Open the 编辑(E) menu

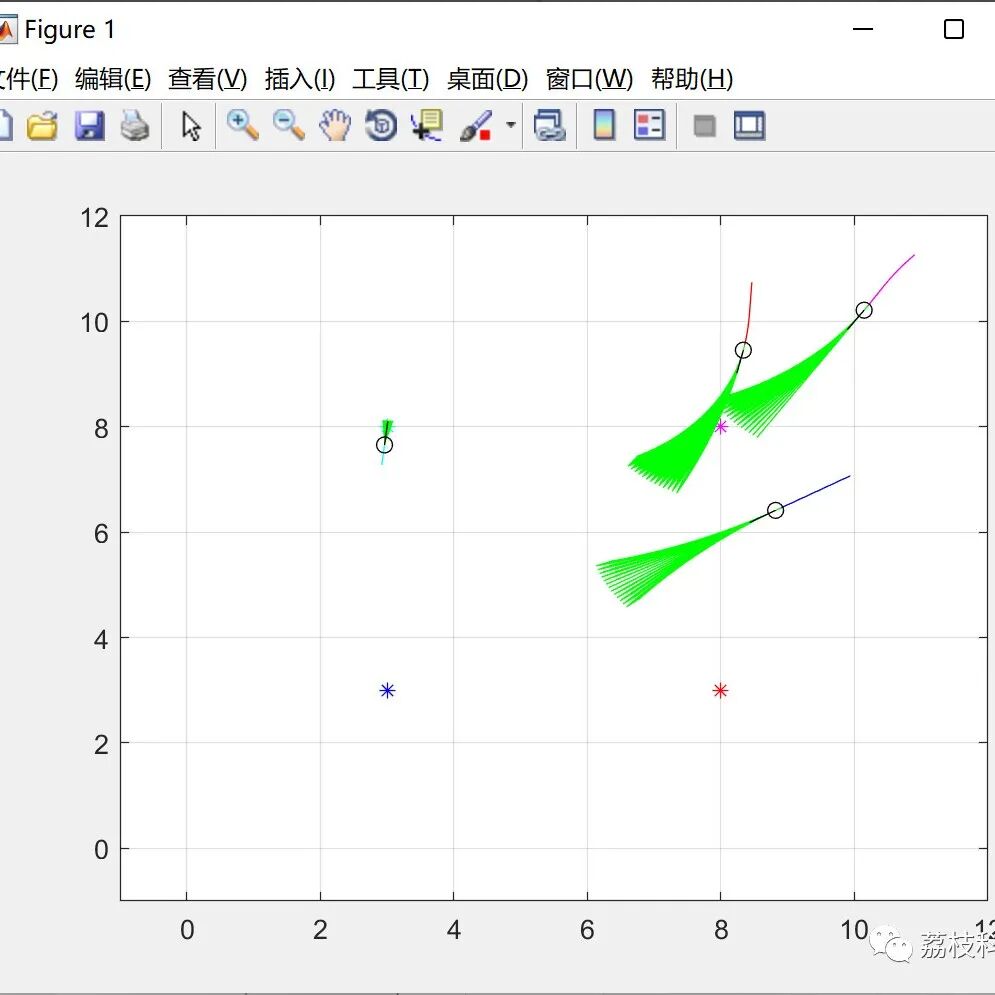click(113, 79)
